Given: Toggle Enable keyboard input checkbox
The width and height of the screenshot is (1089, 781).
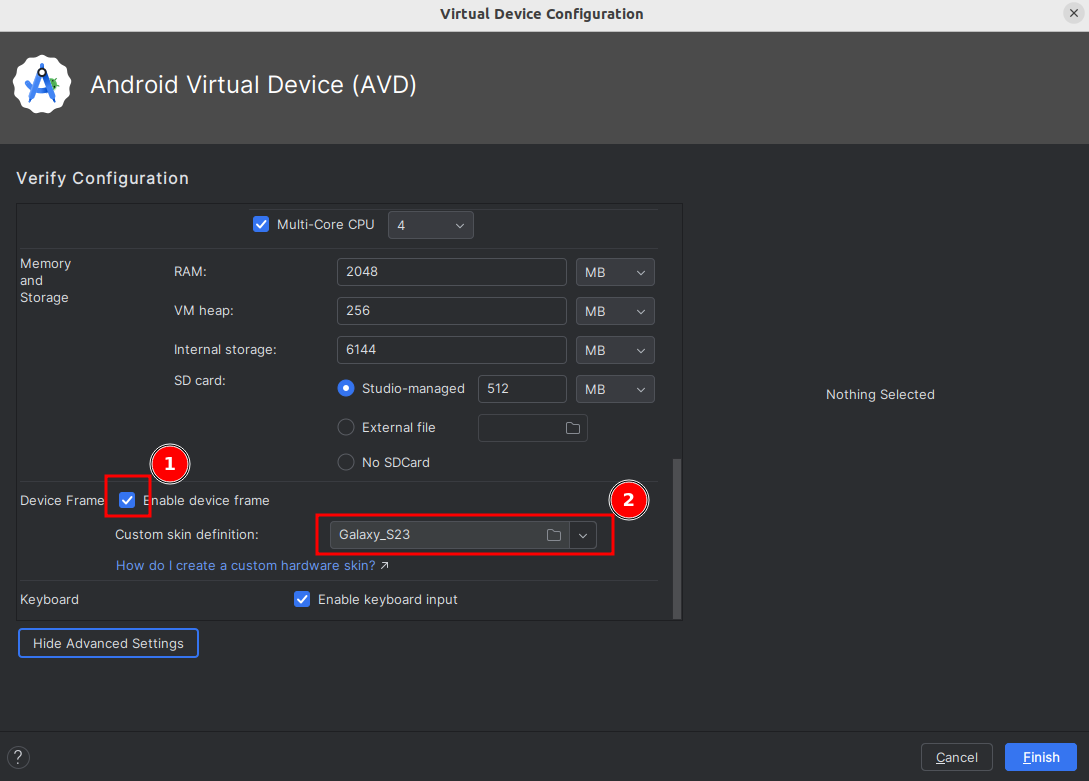Looking at the screenshot, I should (x=302, y=599).
